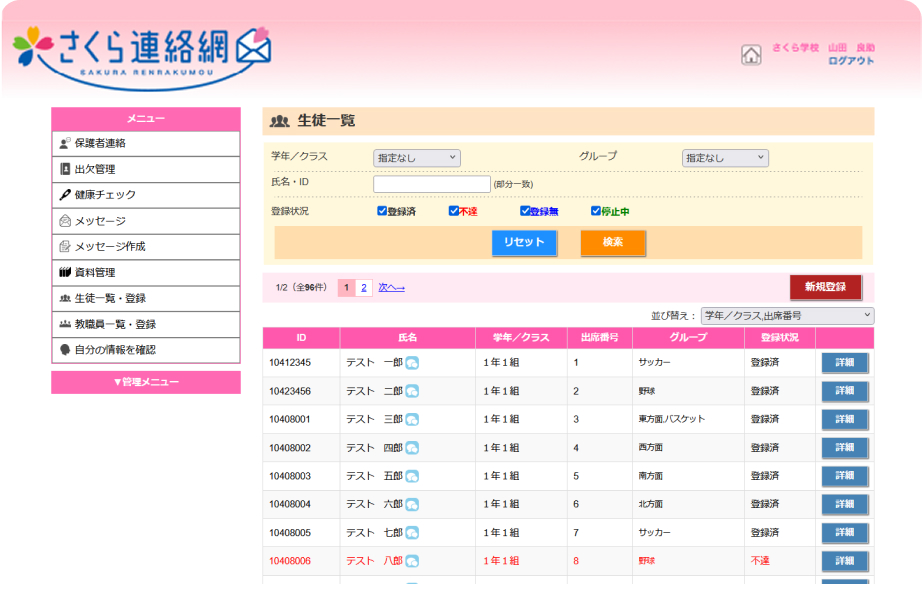Click the 自分の情報を確認 head icon
Screen dimensions: 922x592
pos(65,350)
